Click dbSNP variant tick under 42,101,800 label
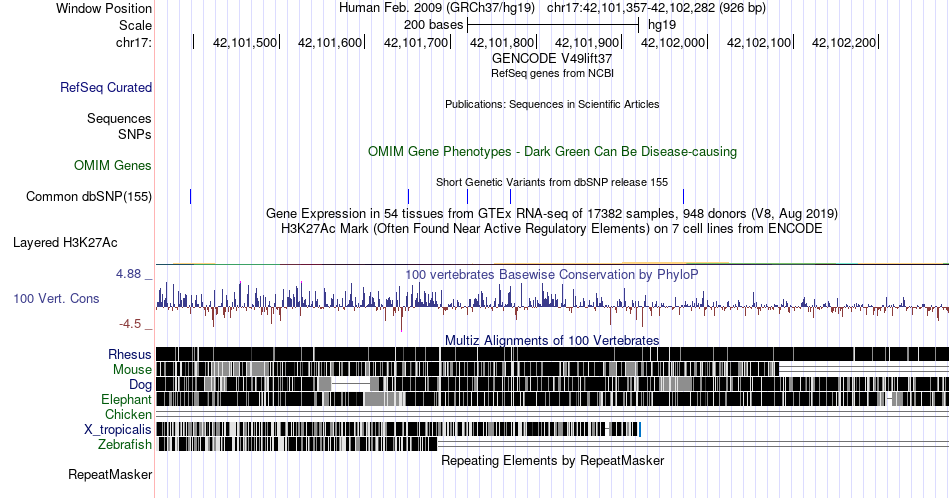 click(x=510, y=196)
